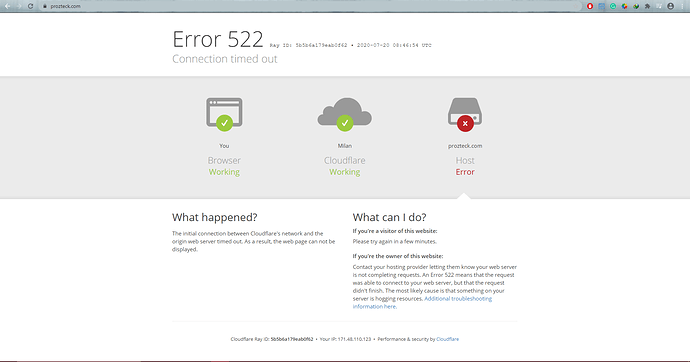Image resolution: width=690 pixels, height=362 pixels.
Task: Open the Chrome three-dot menu
Action: pyautogui.click(x=682, y=6)
